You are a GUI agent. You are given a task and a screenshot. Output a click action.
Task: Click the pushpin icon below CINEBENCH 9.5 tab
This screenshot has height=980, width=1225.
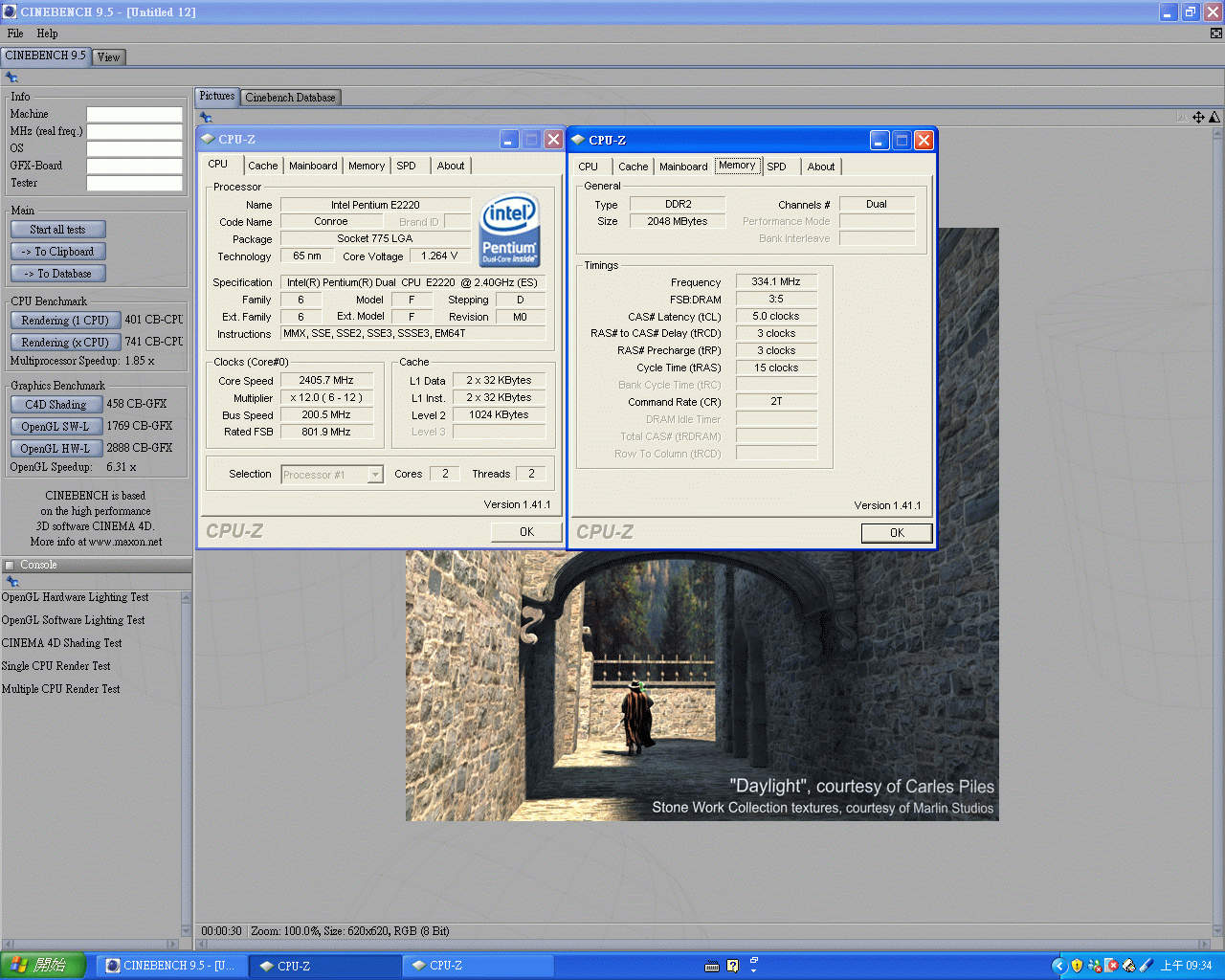(11, 78)
